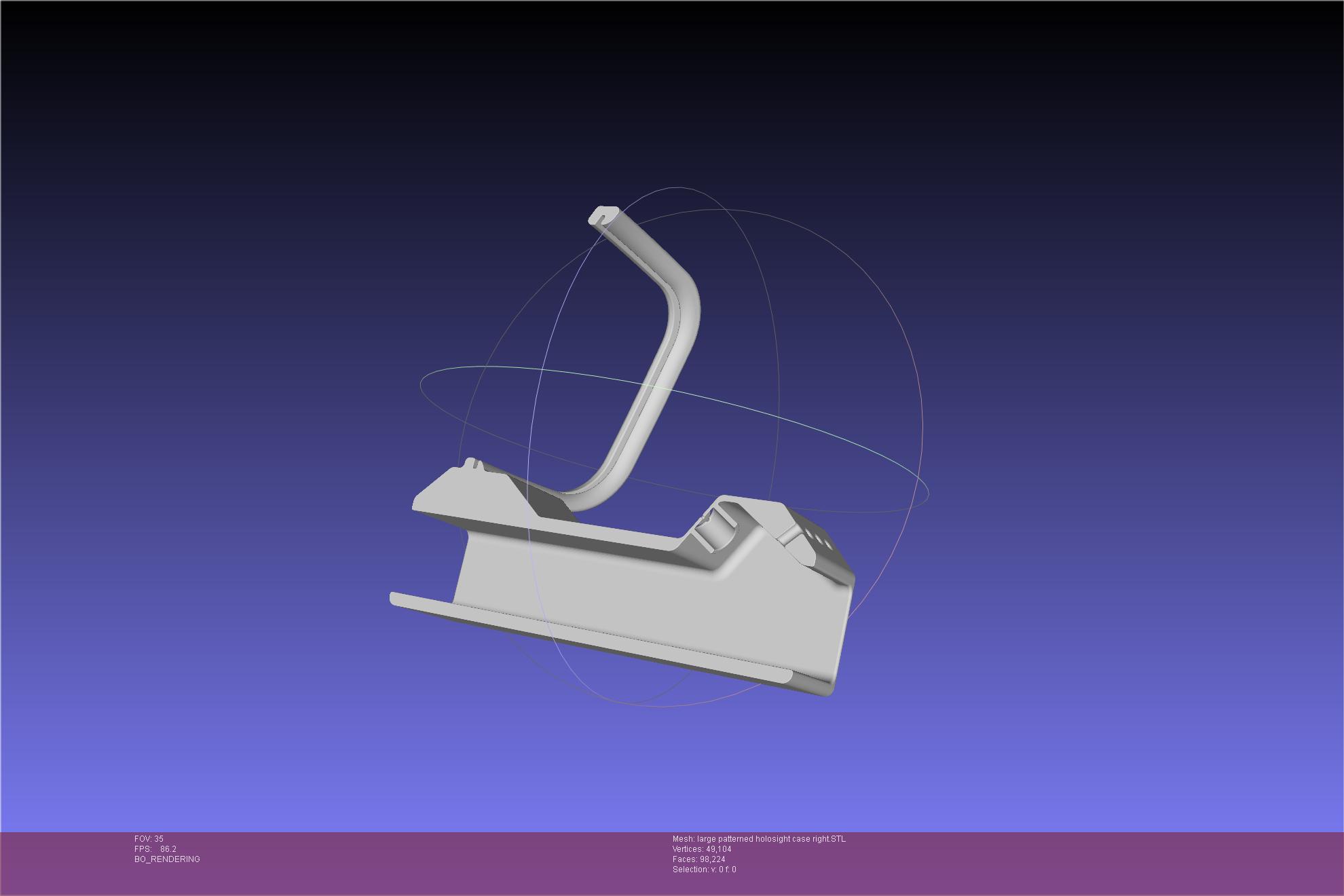Click the FOV: 35 readout
Image resolution: width=1344 pixels, height=896 pixels.
point(149,839)
